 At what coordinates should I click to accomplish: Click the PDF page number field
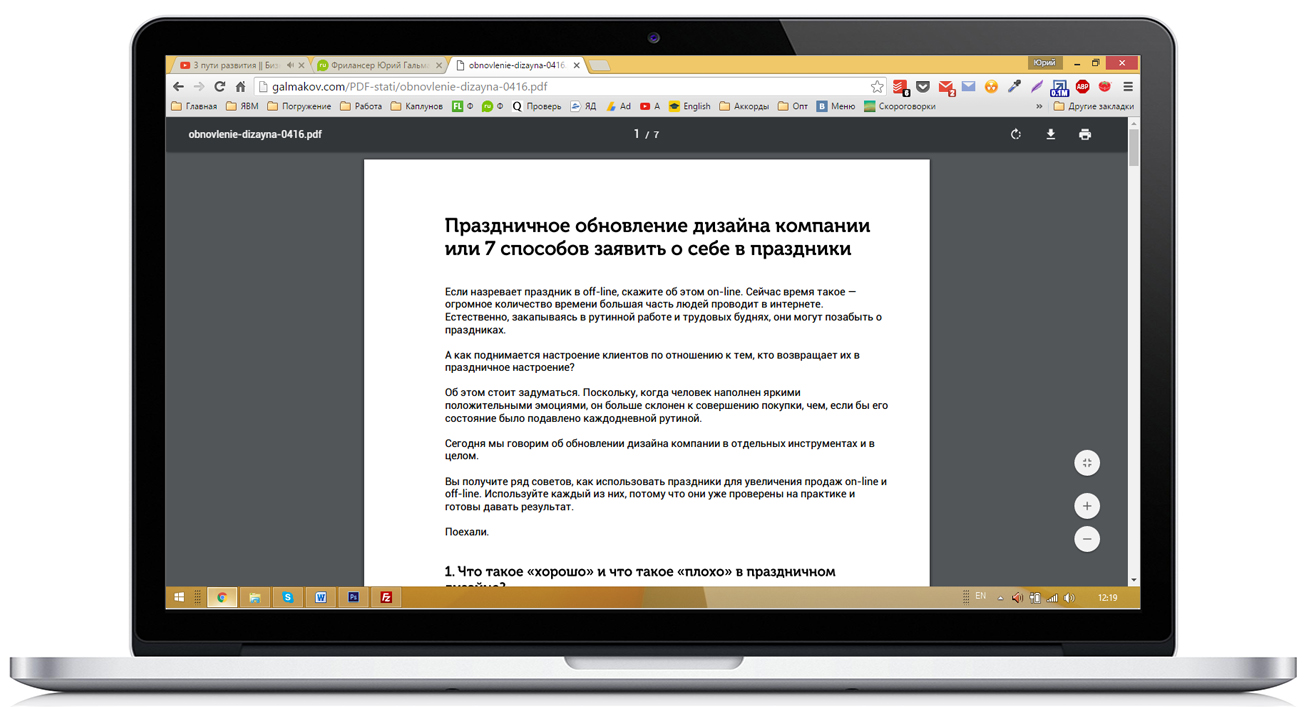(x=637, y=134)
